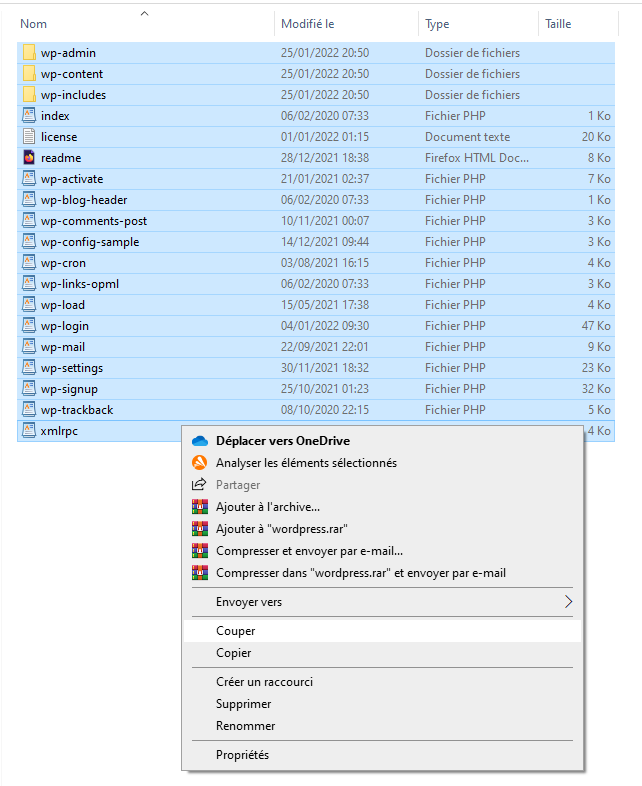The width and height of the screenshot is (642, 786).
Task: Click the wp-login file icon
Action: pos(29,326)
